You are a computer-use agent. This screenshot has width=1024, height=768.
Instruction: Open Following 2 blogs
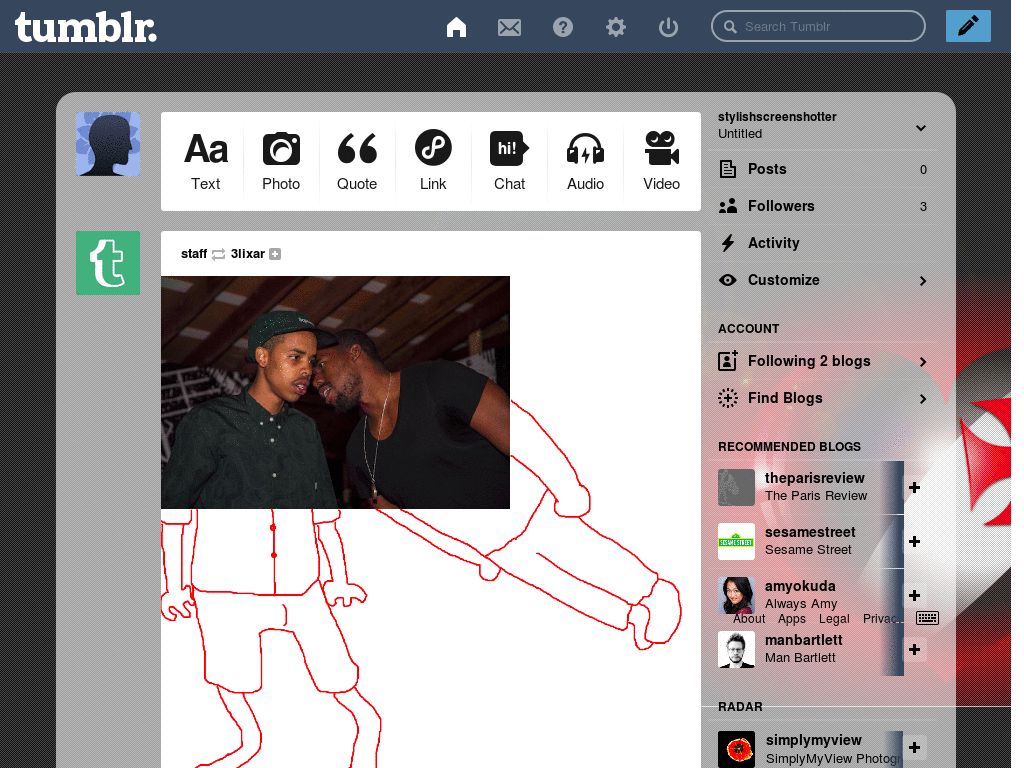tap(823, 361)
